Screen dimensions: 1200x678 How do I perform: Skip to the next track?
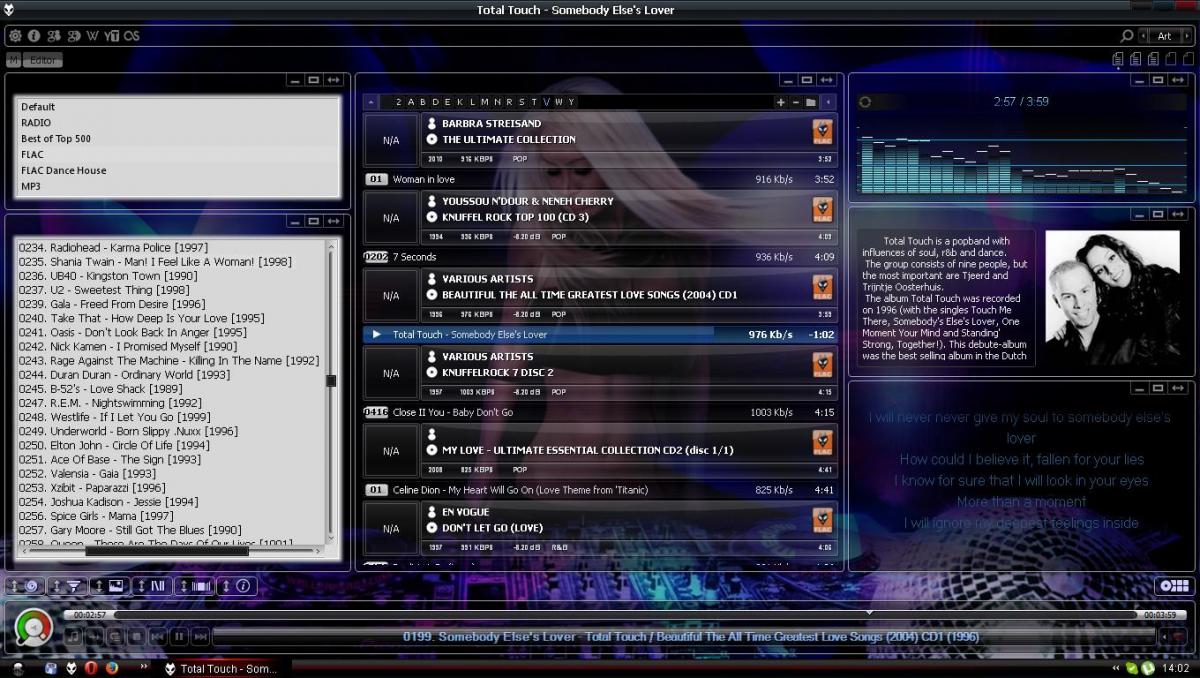tap(201, 636)
